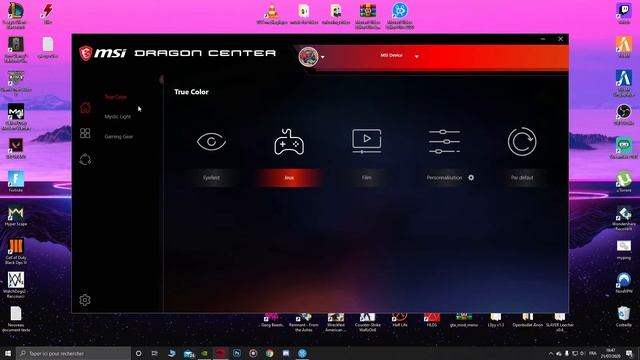
Task: Activate the red Jeux mode button
Action: click(x=289, y=178)
